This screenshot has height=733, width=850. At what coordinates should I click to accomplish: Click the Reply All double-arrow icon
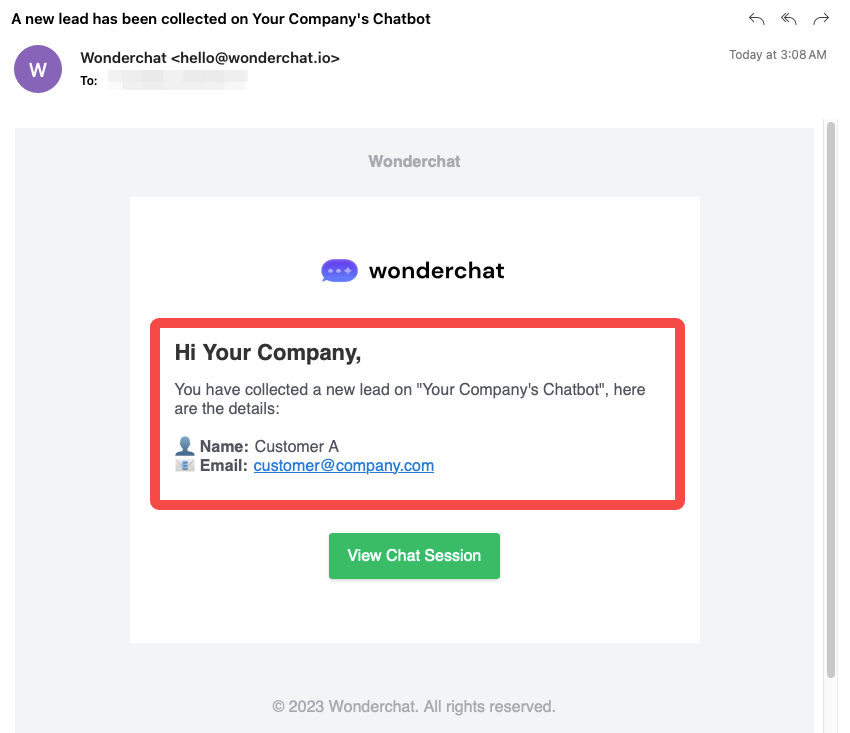(x=789, y=19)
